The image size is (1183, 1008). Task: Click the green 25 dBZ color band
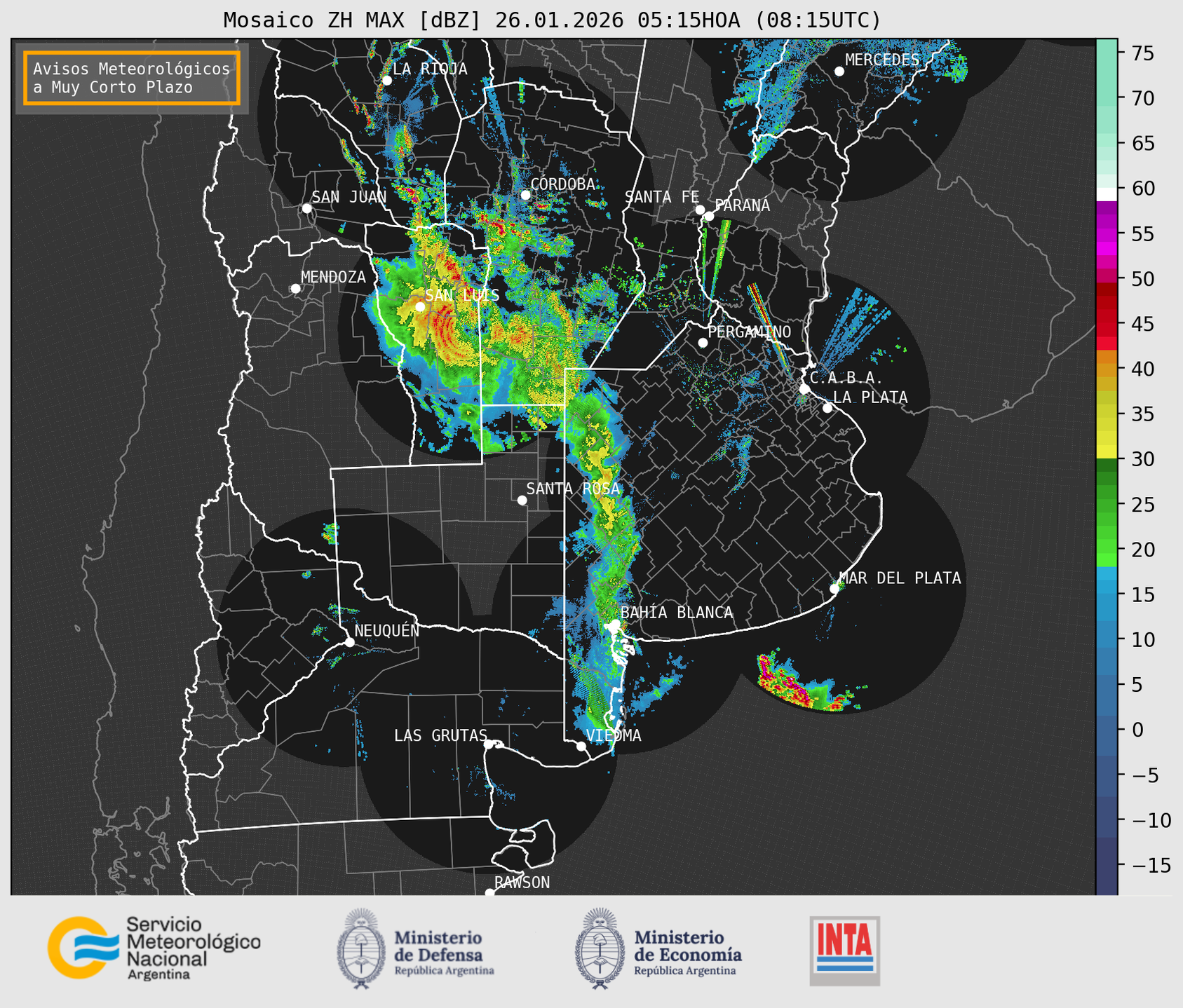(x=1107, y=505)
